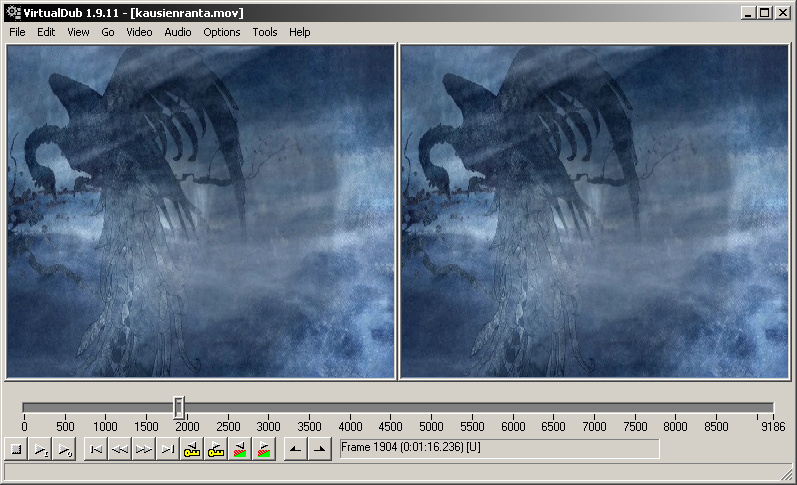
Task: Click the Stop playback button
Action: (x=16, y=449)
